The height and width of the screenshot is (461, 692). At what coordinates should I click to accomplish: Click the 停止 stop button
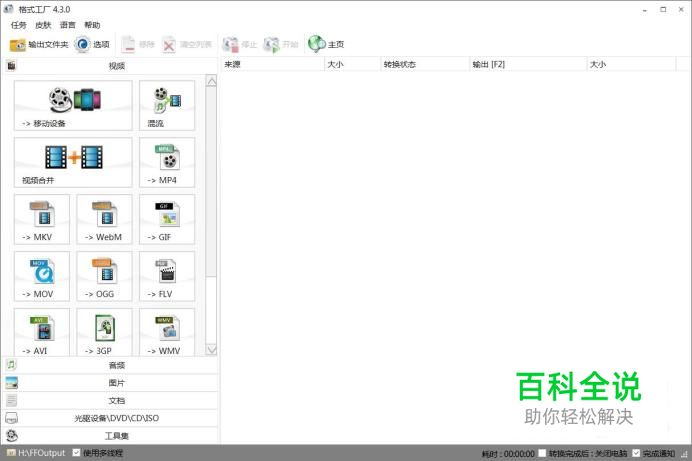(x=240, y=45)
